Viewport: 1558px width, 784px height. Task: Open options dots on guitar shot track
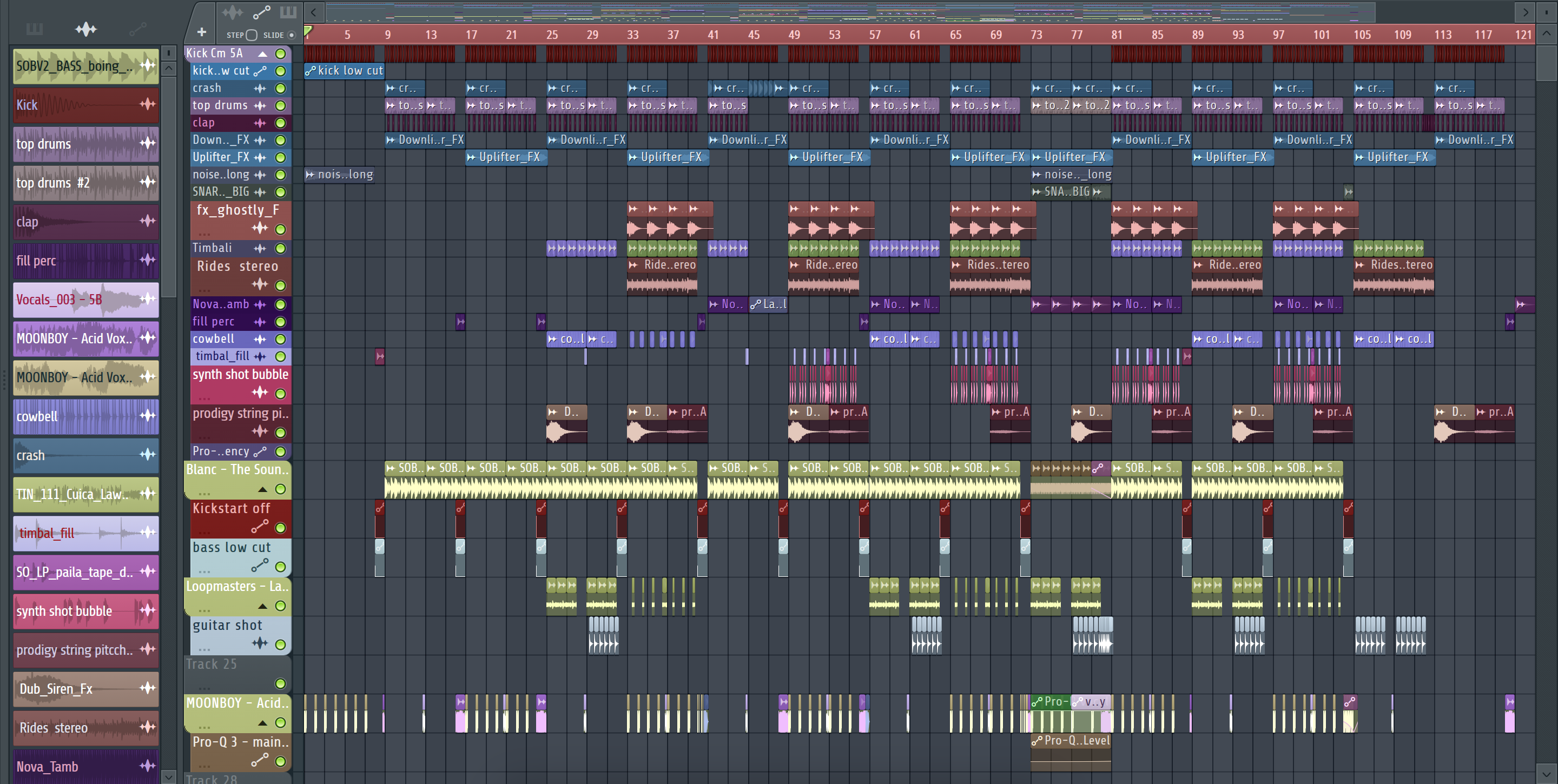coord(204,650)
